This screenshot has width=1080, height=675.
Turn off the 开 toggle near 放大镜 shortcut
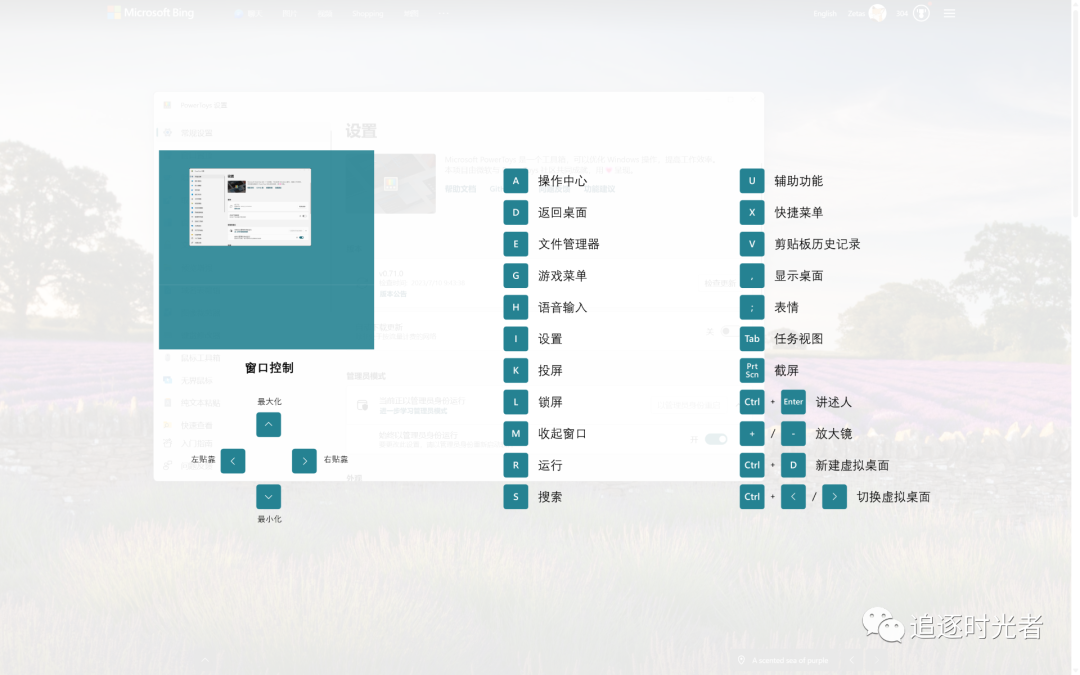(715, 438)
